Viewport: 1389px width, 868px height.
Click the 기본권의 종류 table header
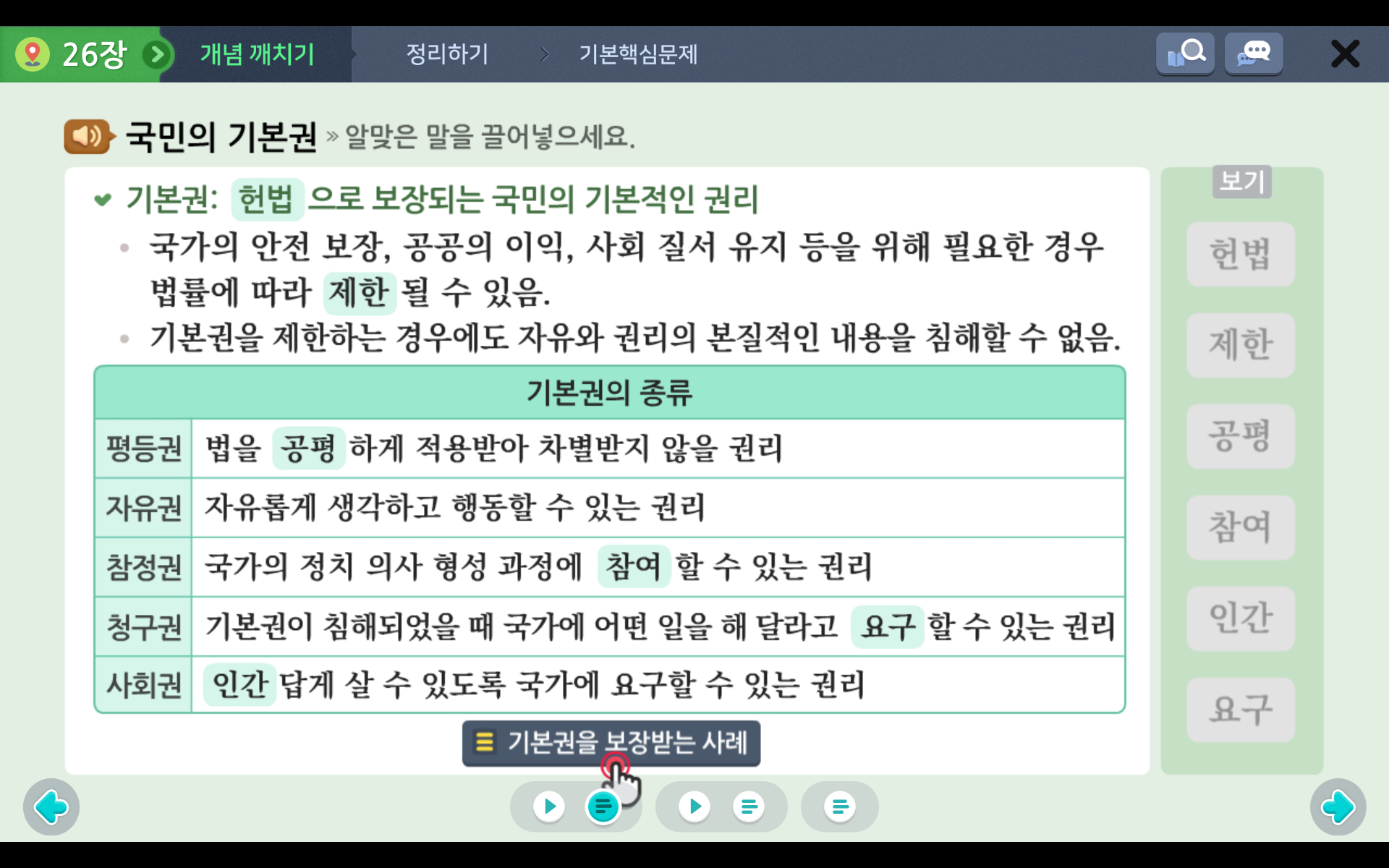[x=609, y=393]
